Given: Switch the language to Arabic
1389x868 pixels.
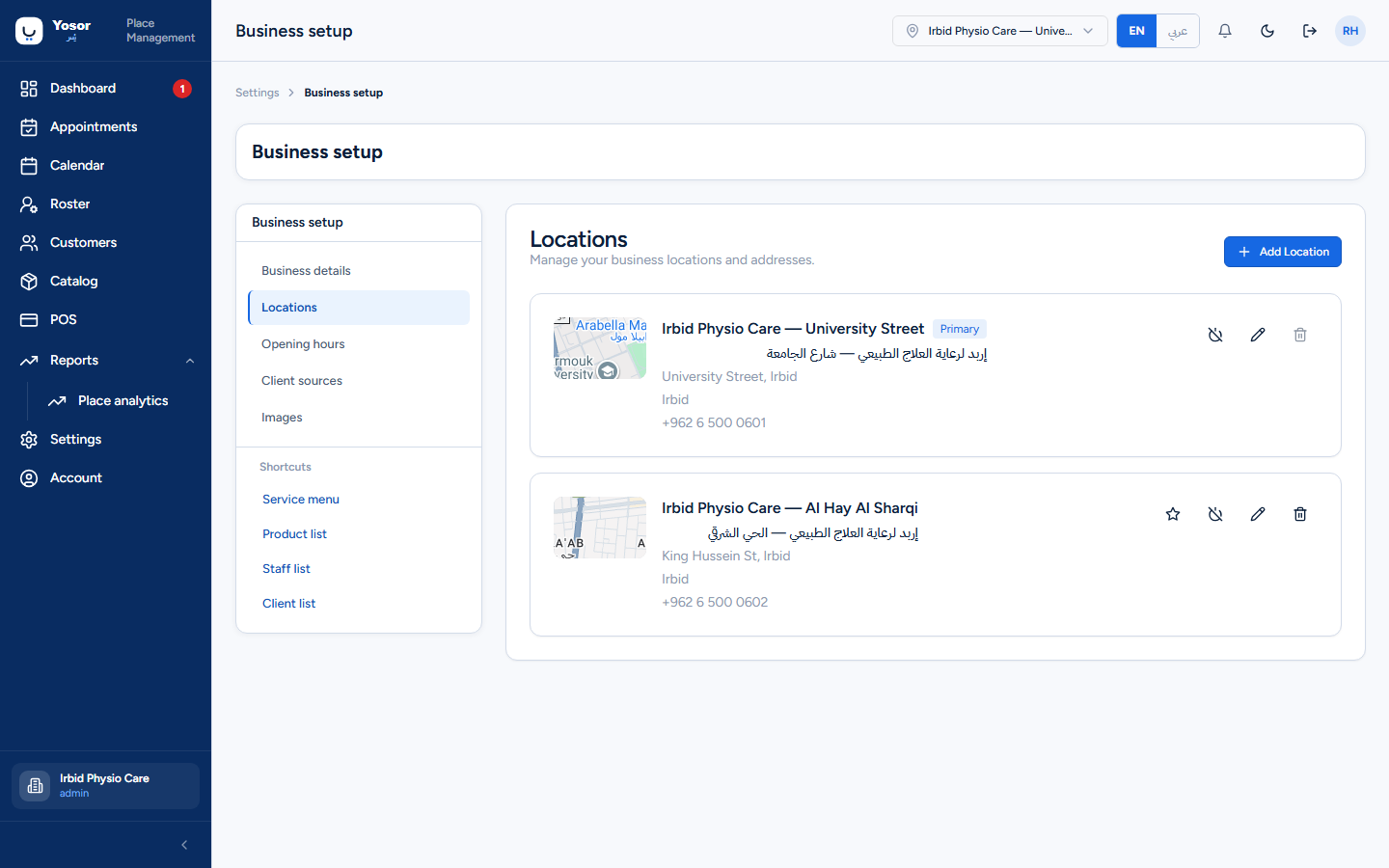Looking at the screenshot, I should click(1178, 31).
